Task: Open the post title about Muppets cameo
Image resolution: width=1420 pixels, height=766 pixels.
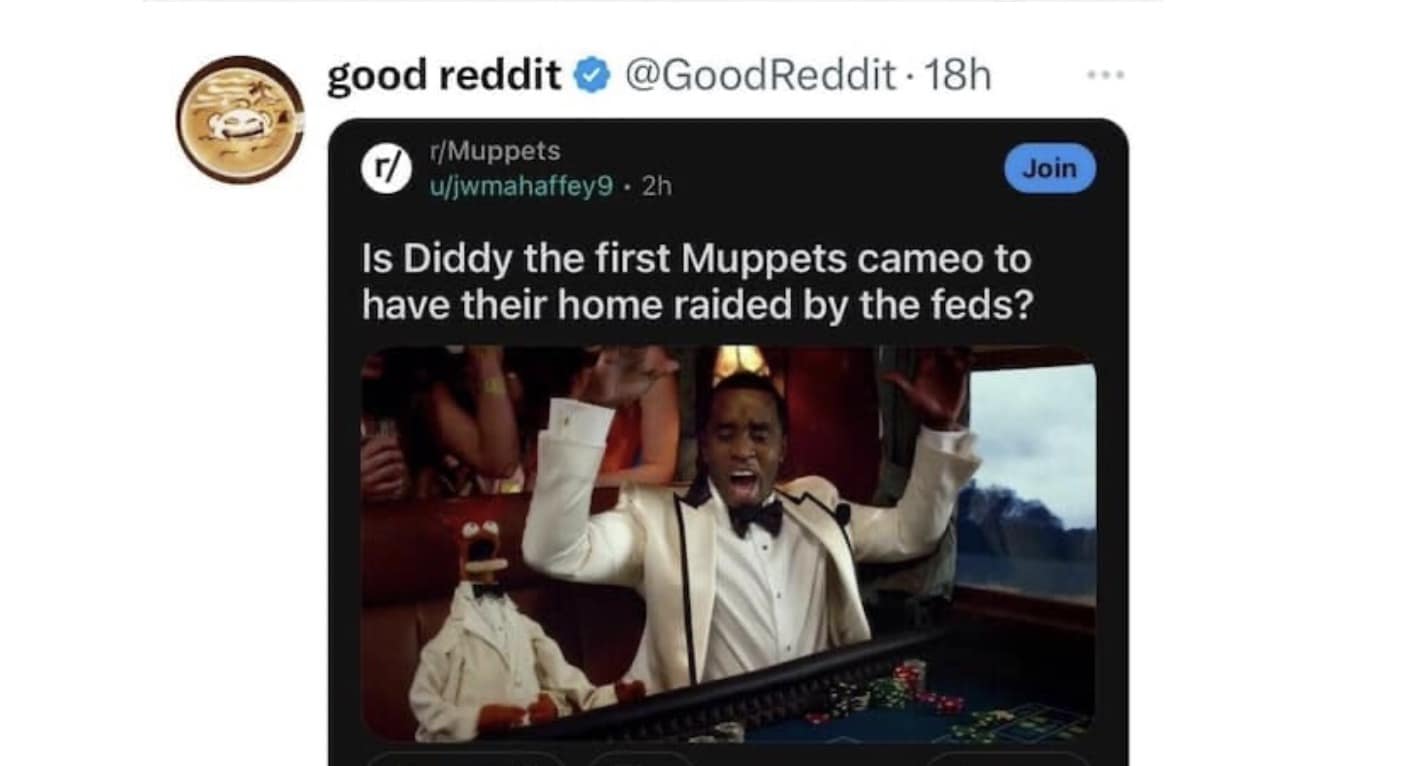Action: [697, 283]
